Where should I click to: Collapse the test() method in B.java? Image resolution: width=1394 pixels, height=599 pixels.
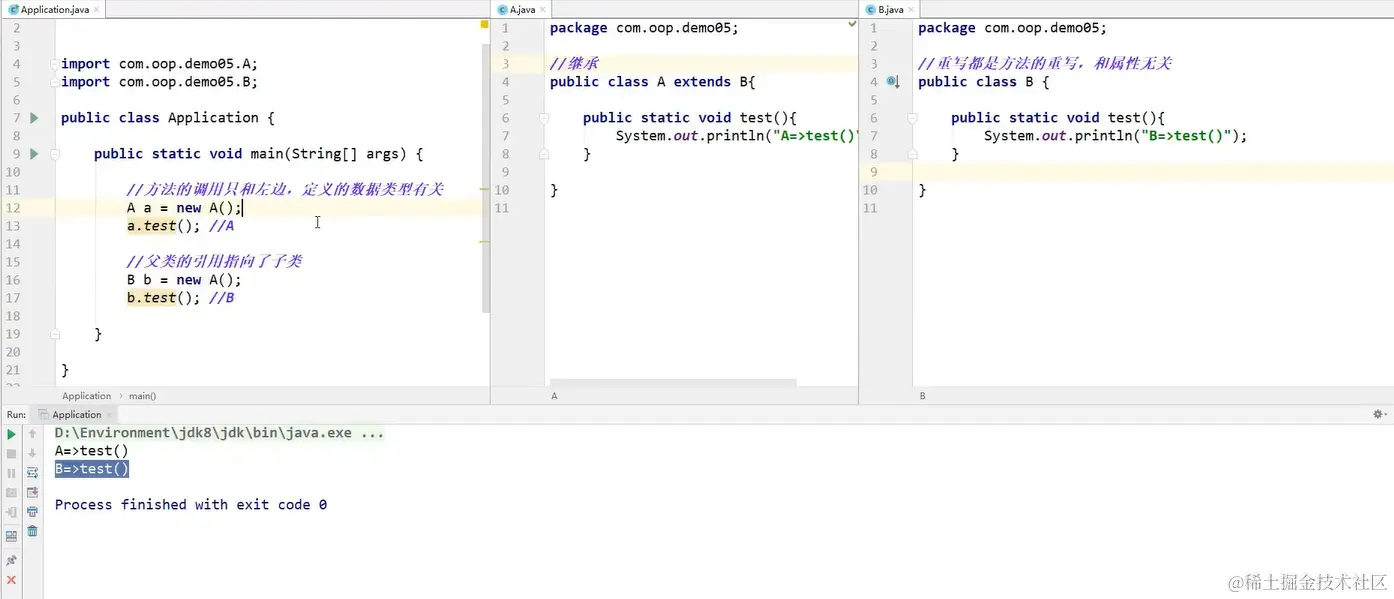click(912, 118)
